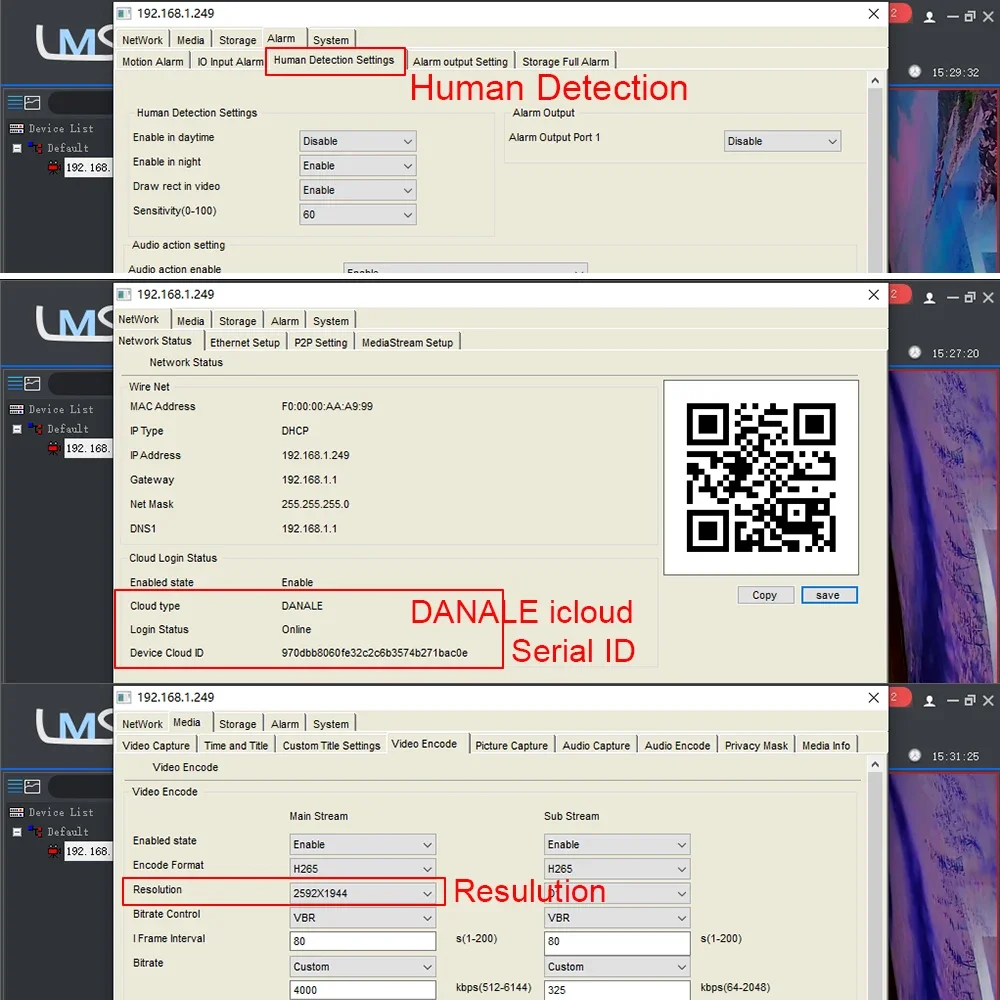
Task: Click the Main Stream I Frame Interval field
Action: [x=363, y=941]
